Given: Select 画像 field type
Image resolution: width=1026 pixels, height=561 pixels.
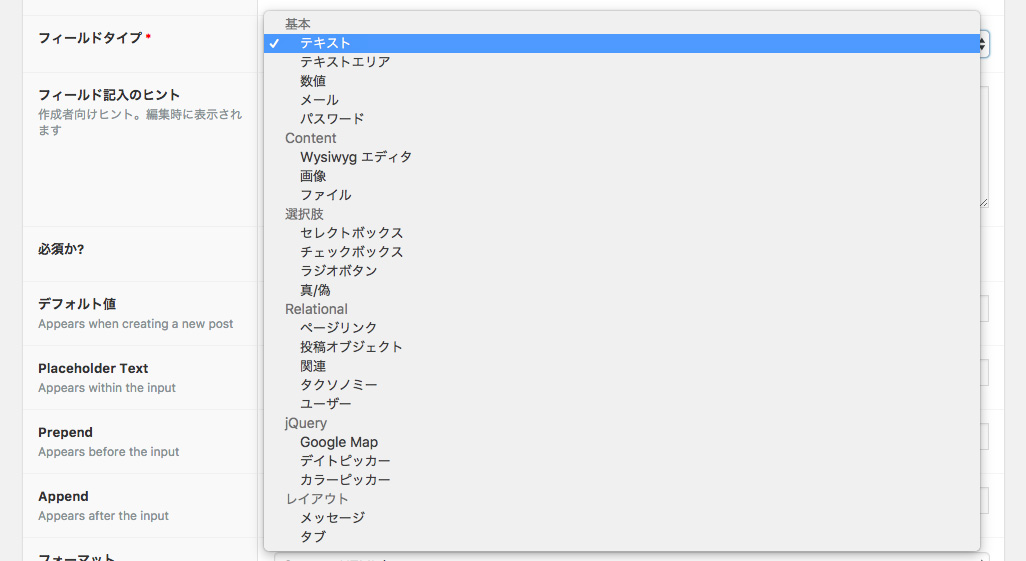Looking at the screenshot, I should 622,176.
